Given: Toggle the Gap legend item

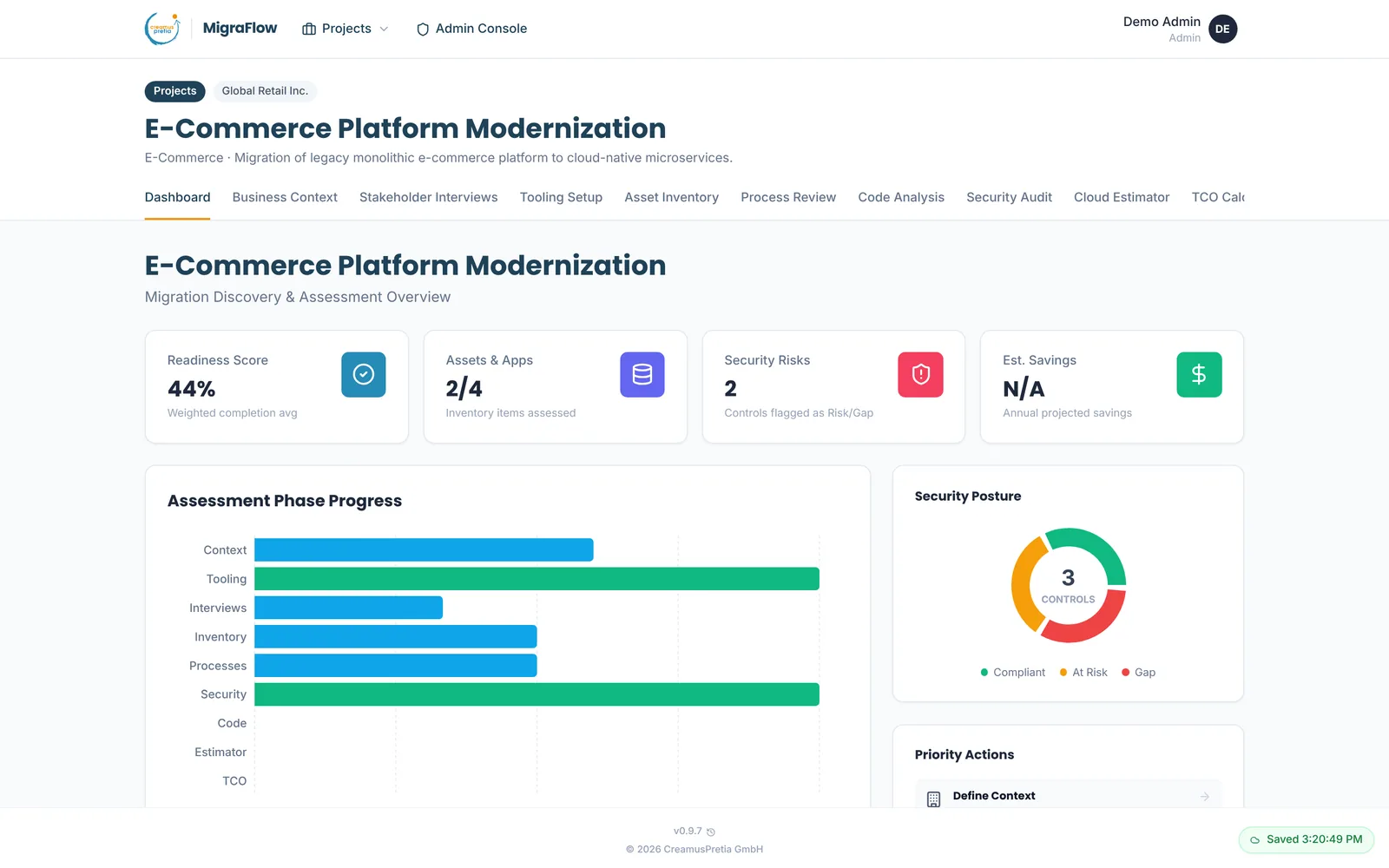Looking at the screenshot, I should coord(1138,673).
